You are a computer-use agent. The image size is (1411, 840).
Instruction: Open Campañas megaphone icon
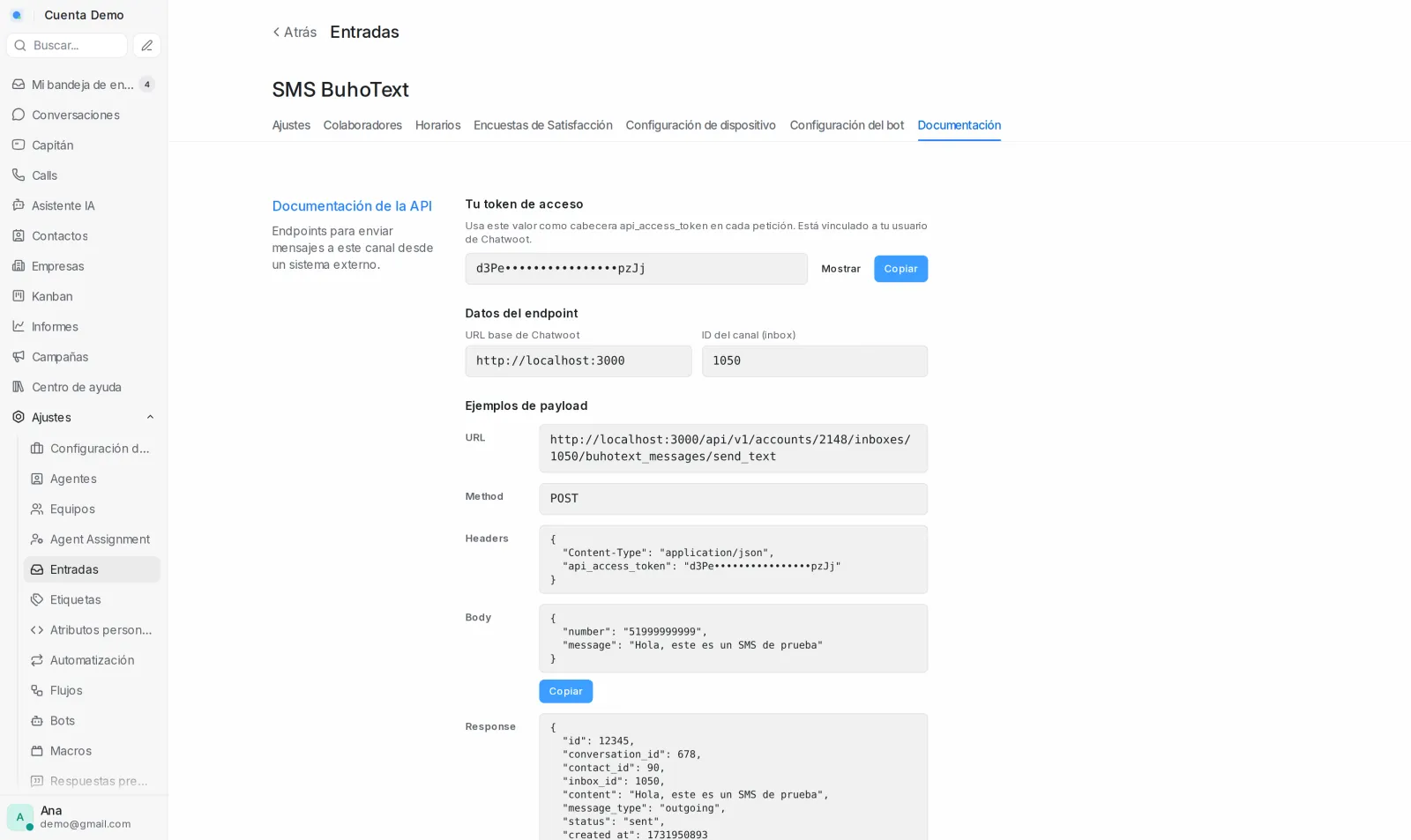point(19,356)
